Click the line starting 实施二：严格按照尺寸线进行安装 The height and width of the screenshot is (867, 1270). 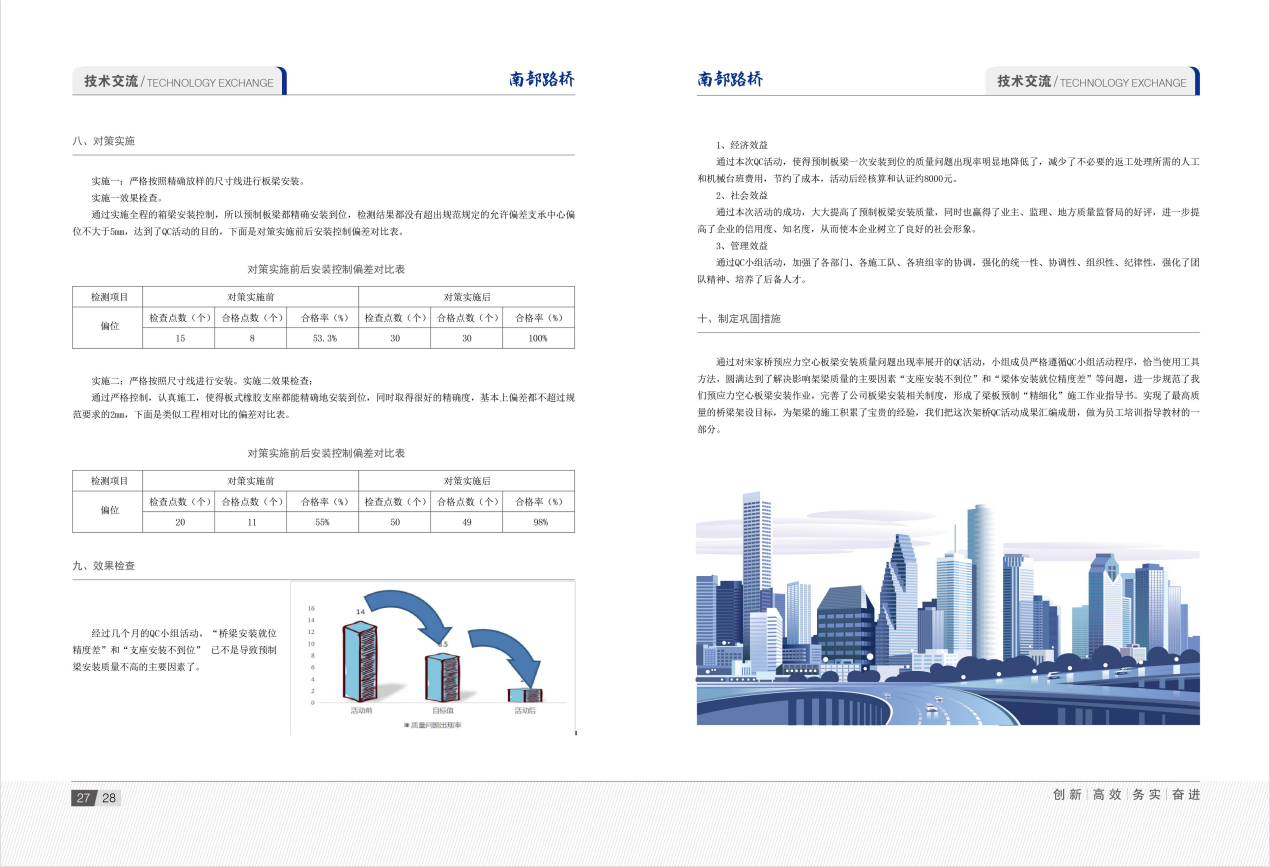click(202, 381)
